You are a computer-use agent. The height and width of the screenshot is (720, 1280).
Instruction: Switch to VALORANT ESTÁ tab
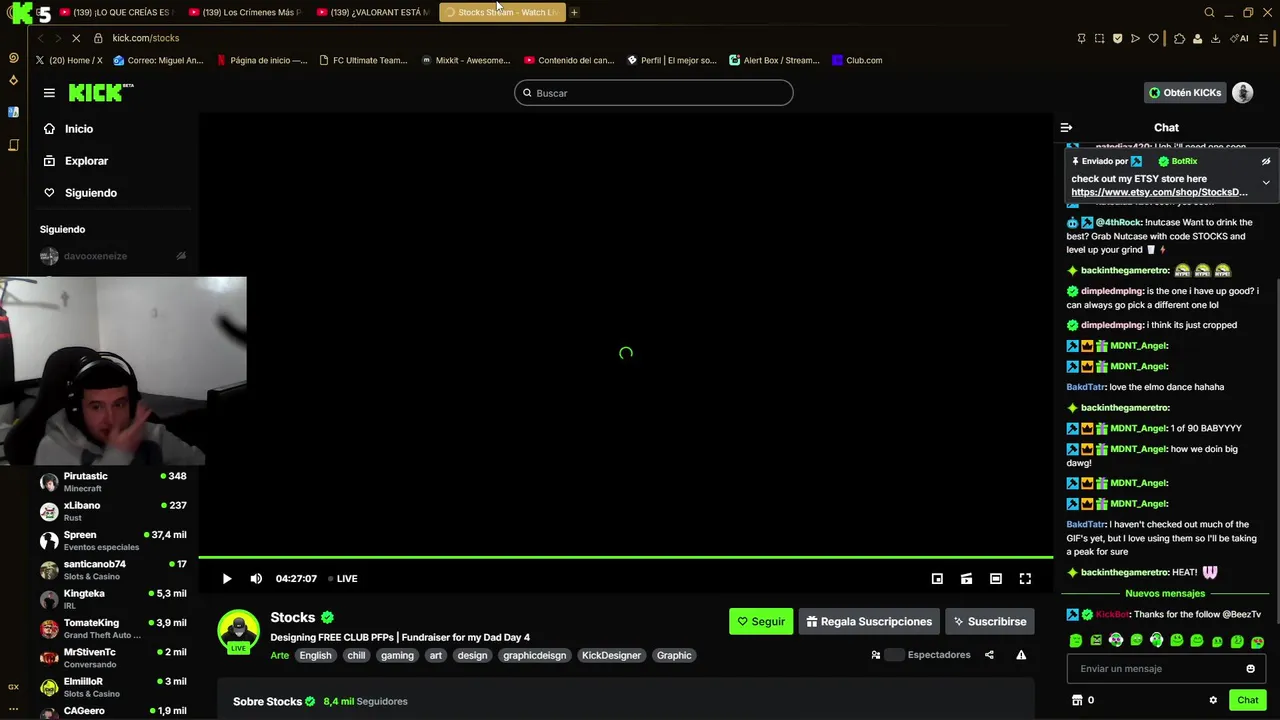373,12
